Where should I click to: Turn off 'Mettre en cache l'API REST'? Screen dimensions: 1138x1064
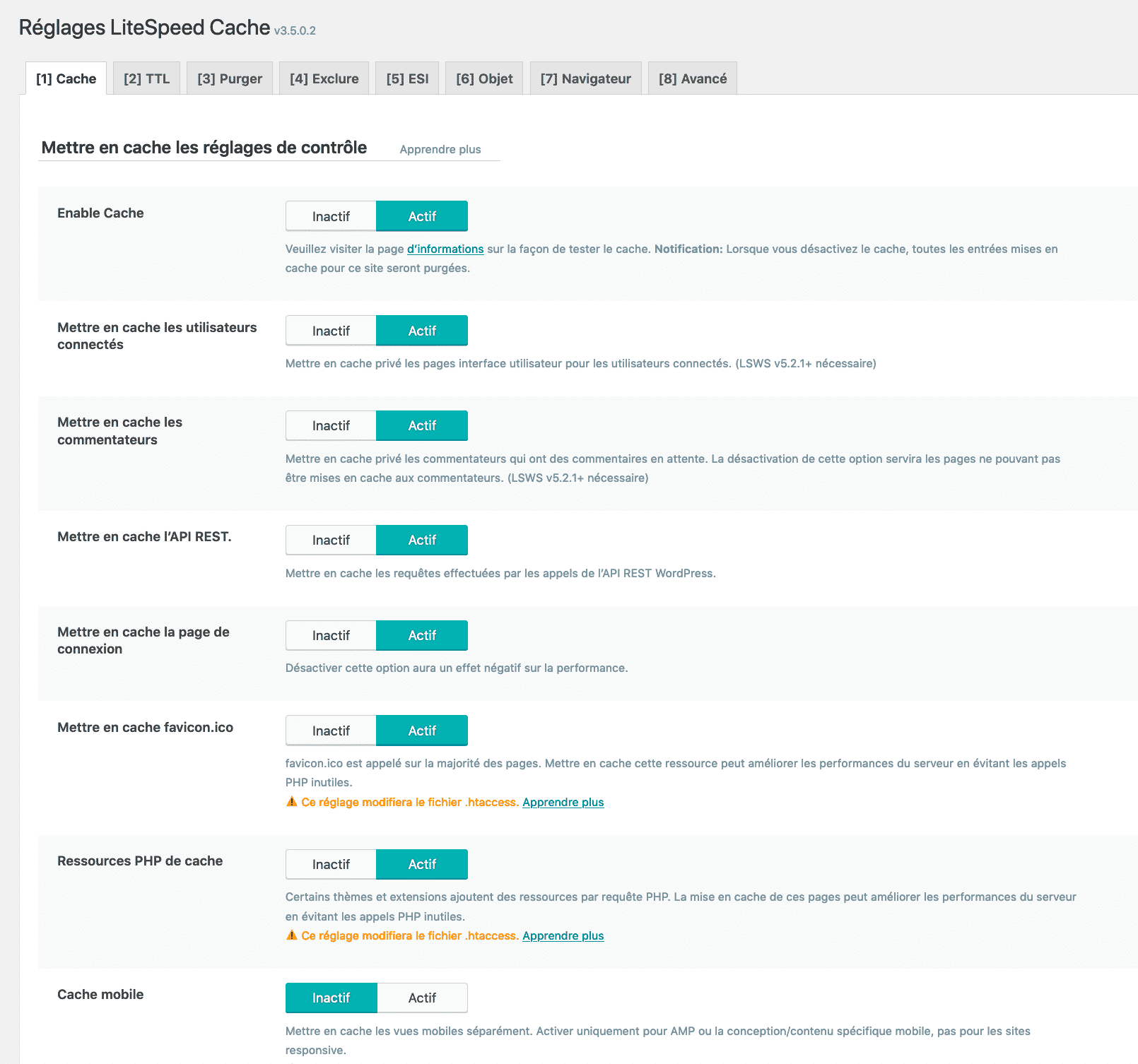coord(330,540)
